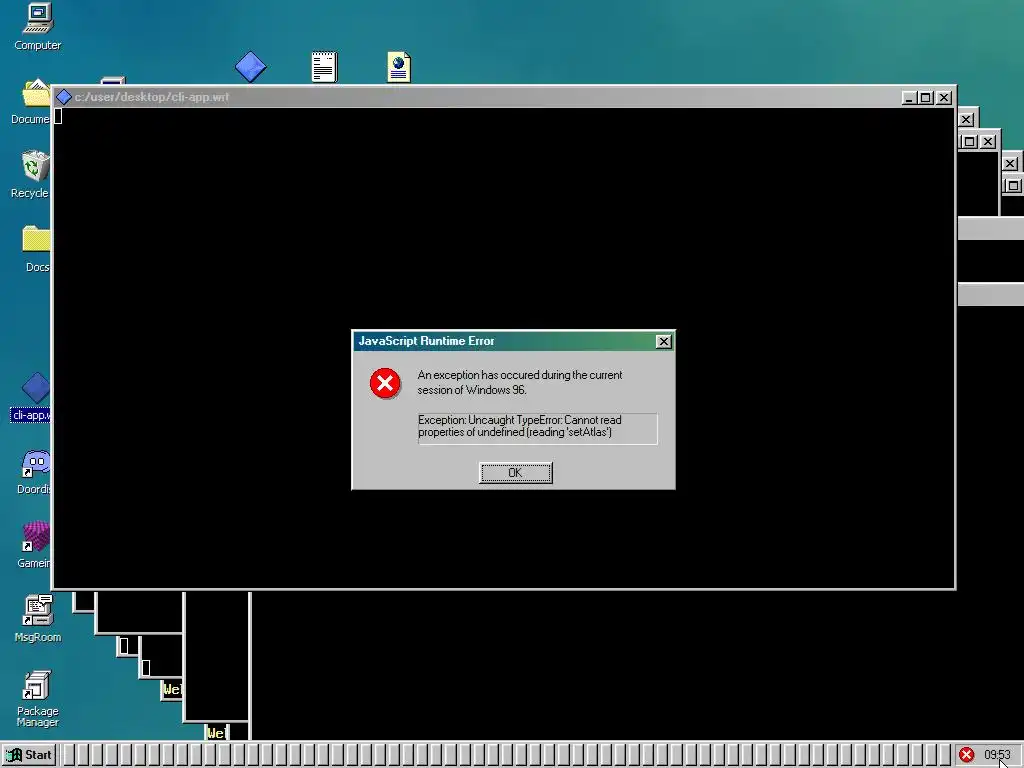
Task: Click the red error tray icon
Action: (967, 755)
